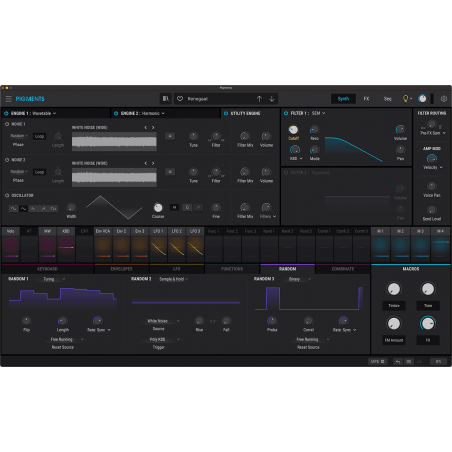
Task: Like the Renegoat preset with heart icon
Action: [180, 99]
